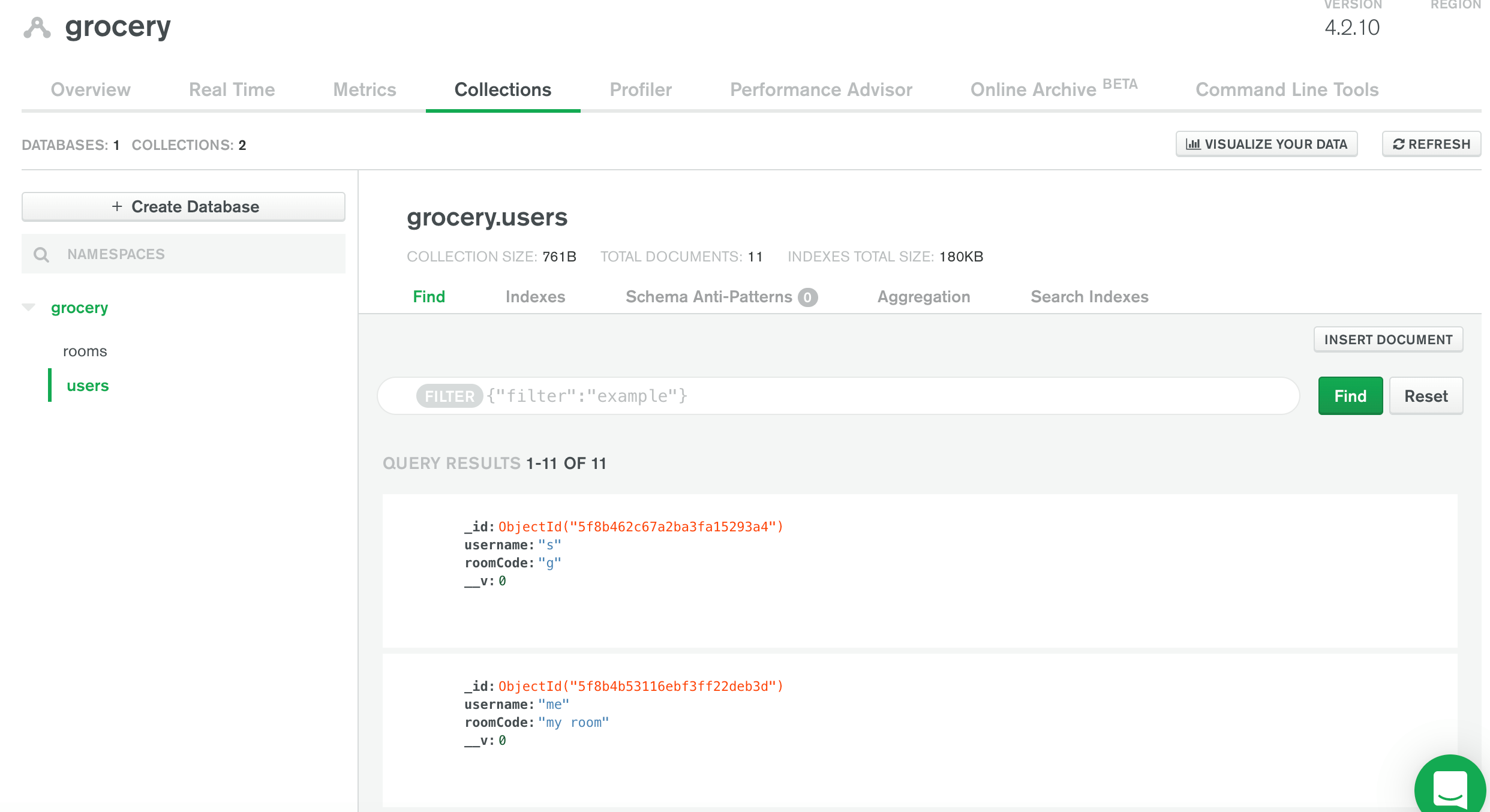This screenshot has width=1490, height=812.
Task: Run the query with green Find button
Action: pos(1350,396)
